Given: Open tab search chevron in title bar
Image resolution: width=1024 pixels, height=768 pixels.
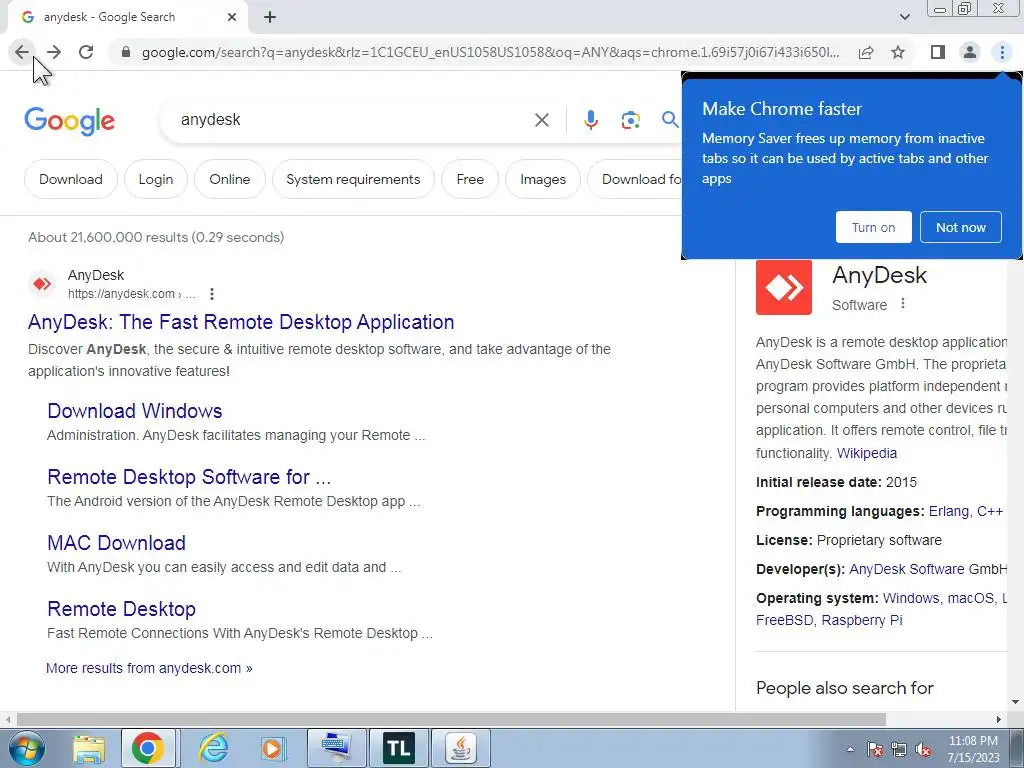Looking at the screenshot, I should pos(904,17).
